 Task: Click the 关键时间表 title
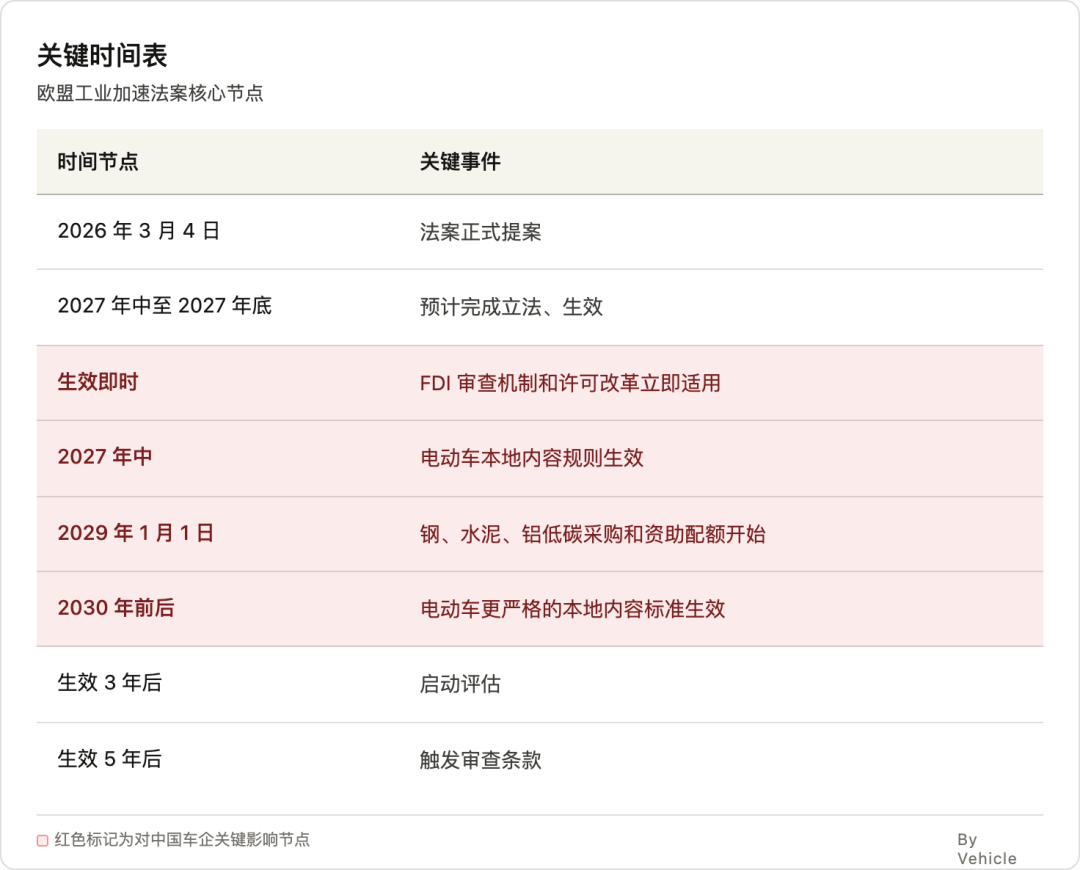(x=102, y=56)
